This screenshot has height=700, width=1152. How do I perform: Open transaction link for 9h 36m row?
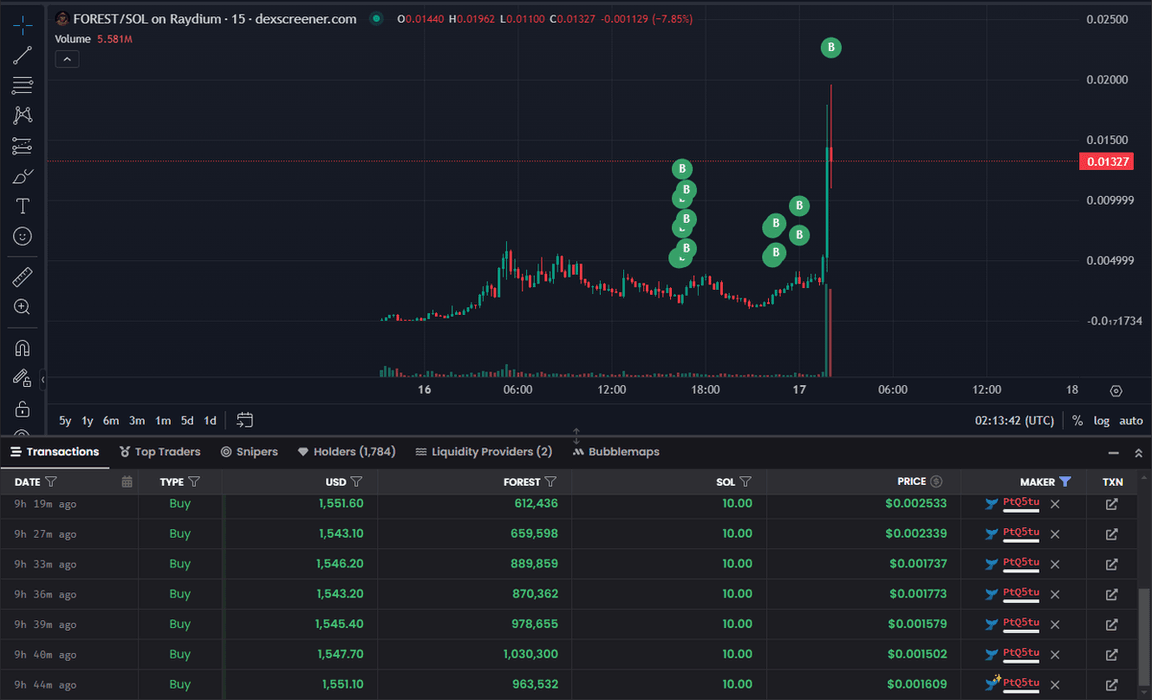1112,594
